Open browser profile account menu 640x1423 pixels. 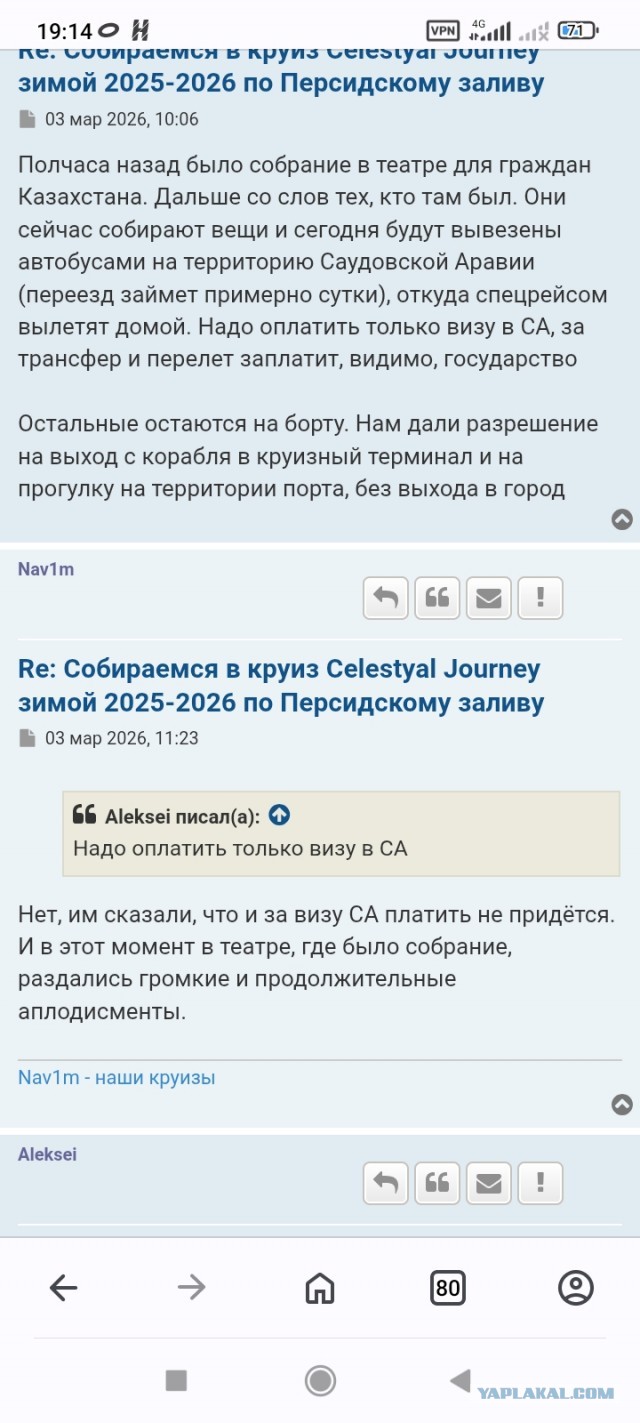pyautogui.click(x=576, y=1288)
